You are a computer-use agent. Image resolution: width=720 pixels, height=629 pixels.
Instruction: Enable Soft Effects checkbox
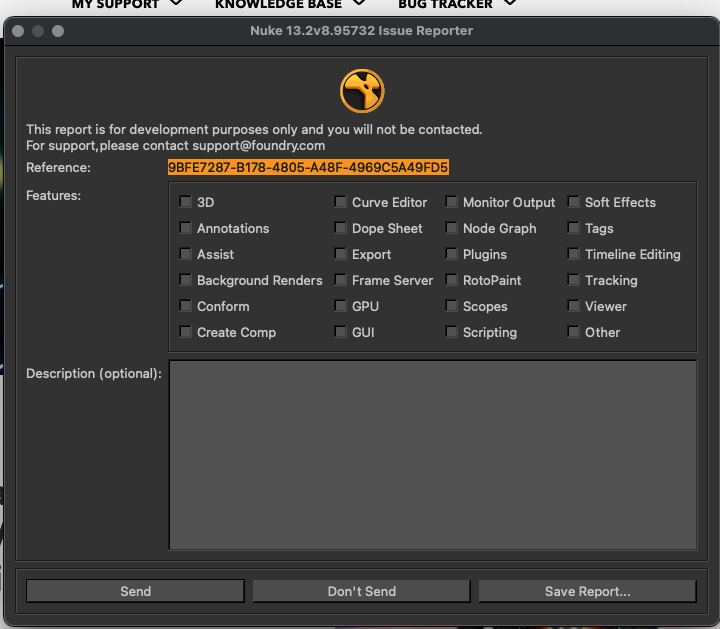point(574,202)
